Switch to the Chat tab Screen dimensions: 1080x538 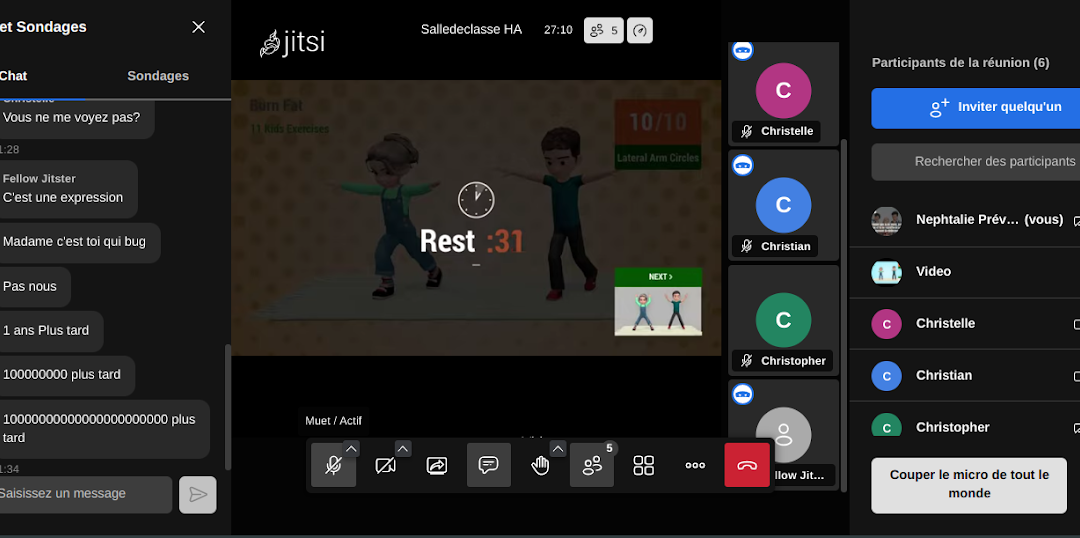click(14, 76)
